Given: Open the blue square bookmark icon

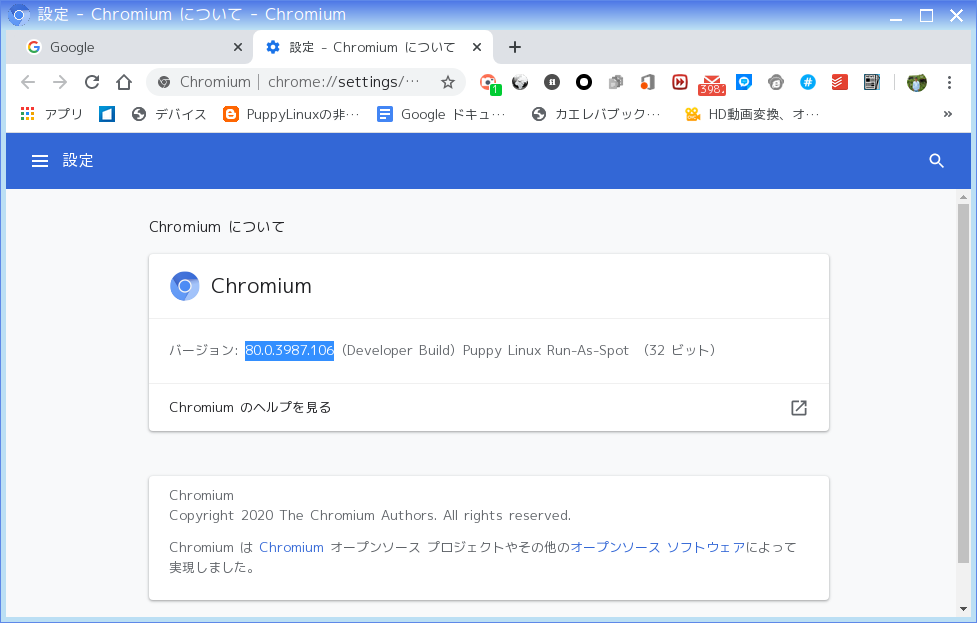Looking at the screenshot, I should pos(107,114).
